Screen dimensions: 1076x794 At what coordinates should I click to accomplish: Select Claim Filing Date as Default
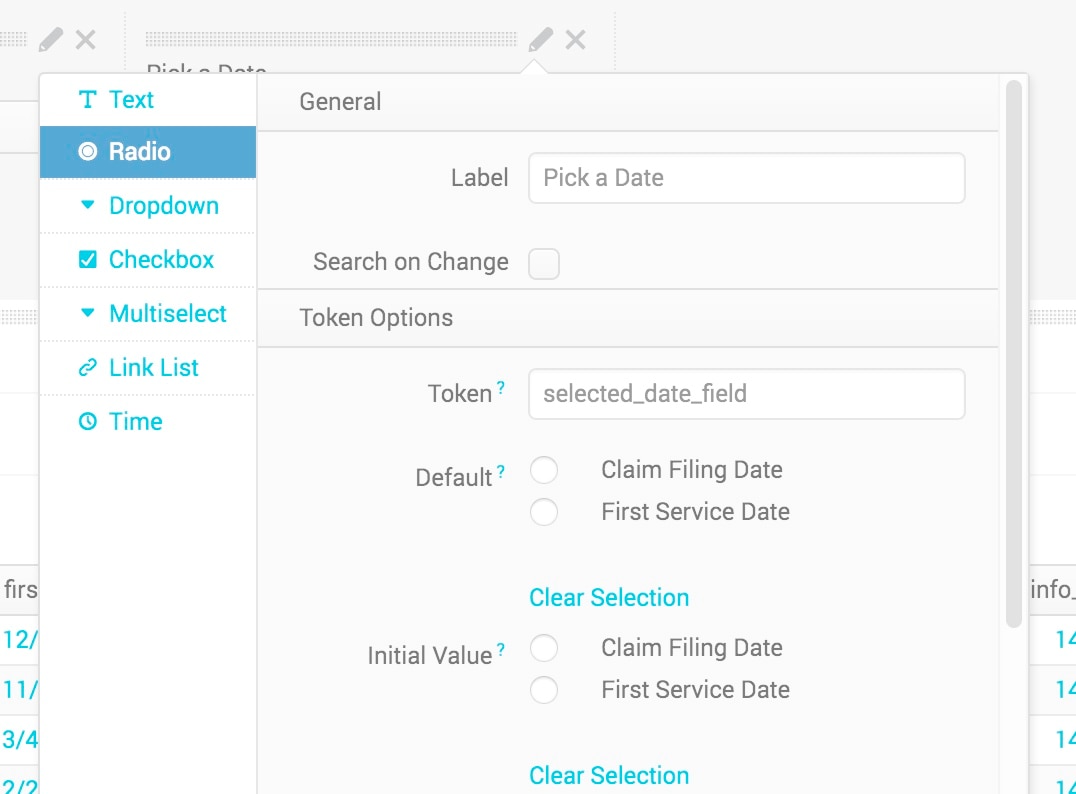[544, 470]
